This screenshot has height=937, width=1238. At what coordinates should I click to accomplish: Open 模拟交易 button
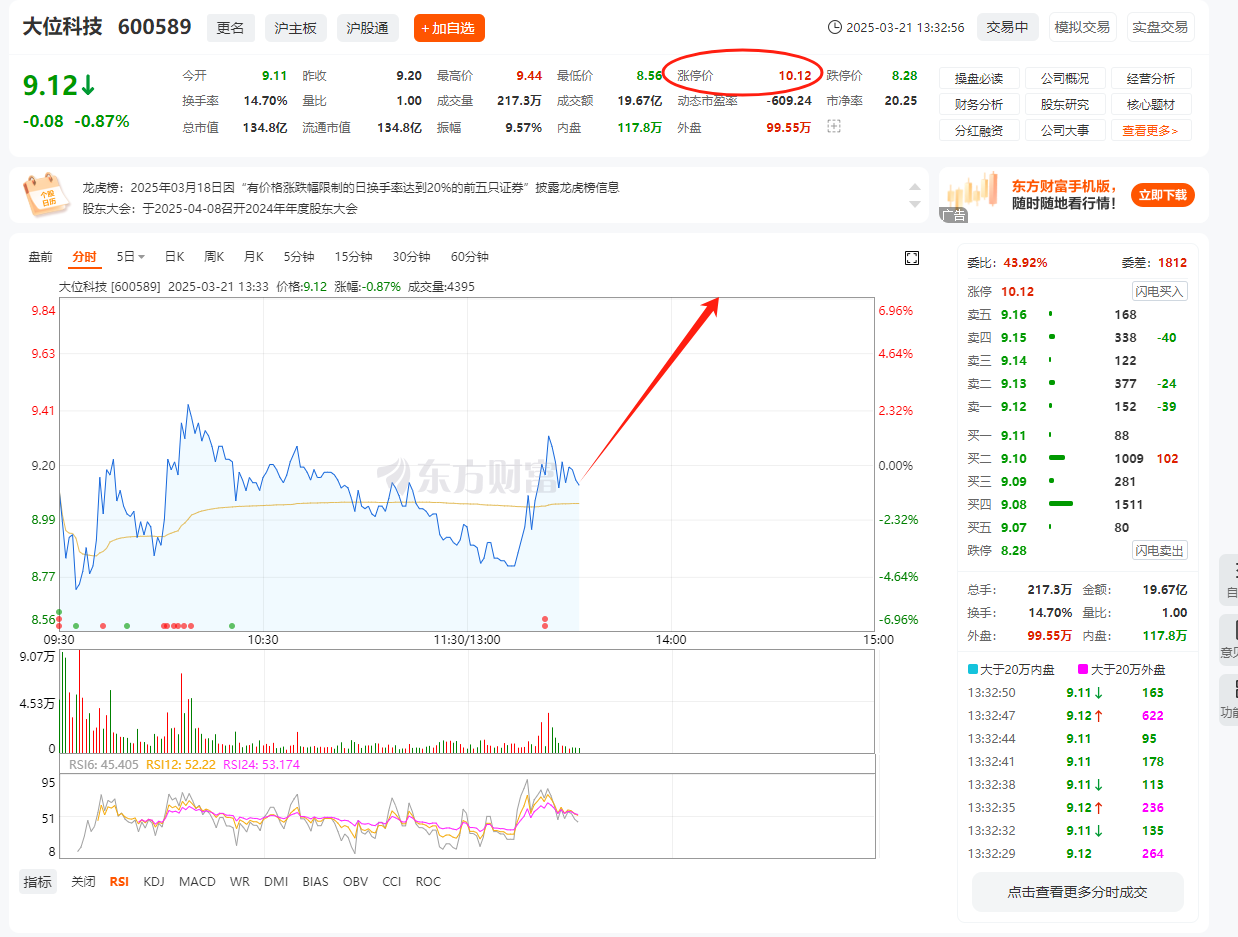pyautogui.click(x=1082, y=28)
